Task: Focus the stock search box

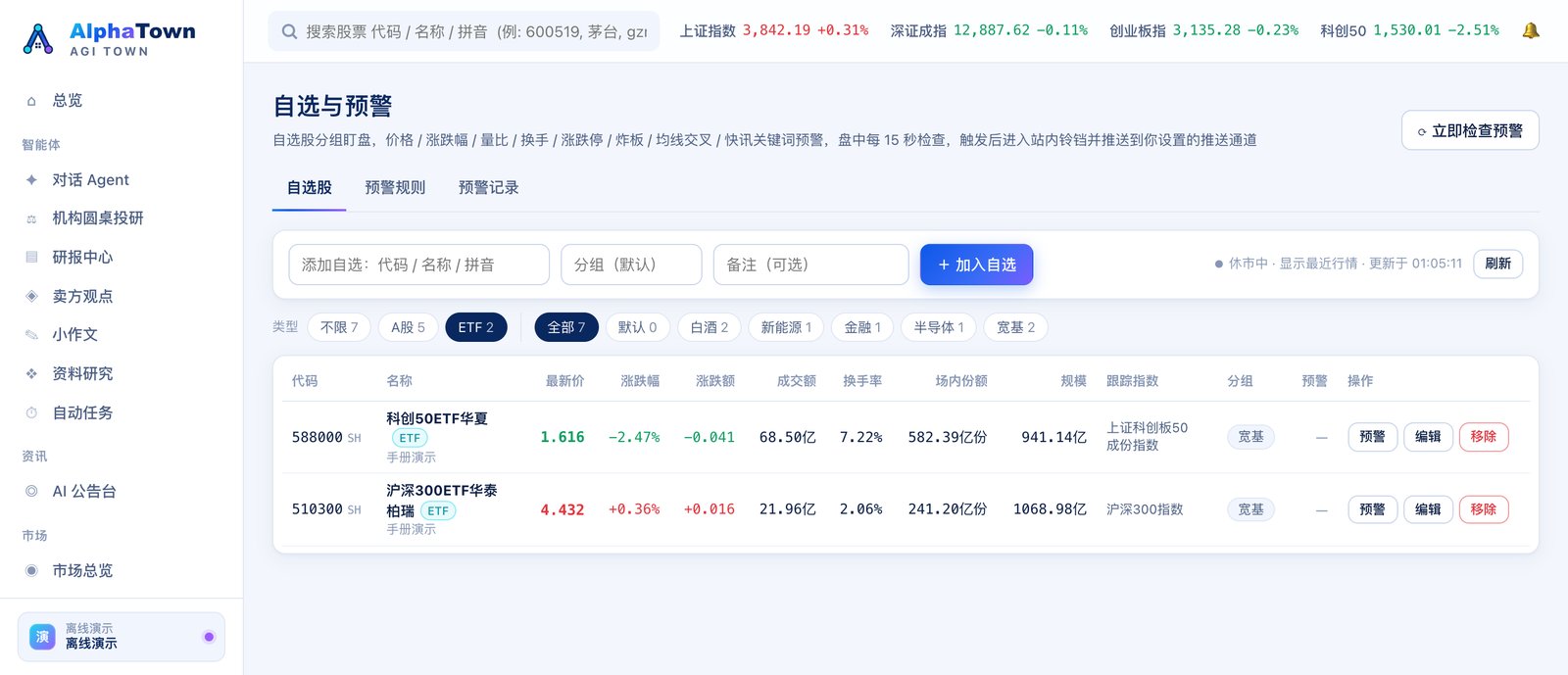Action: (464, 31)
